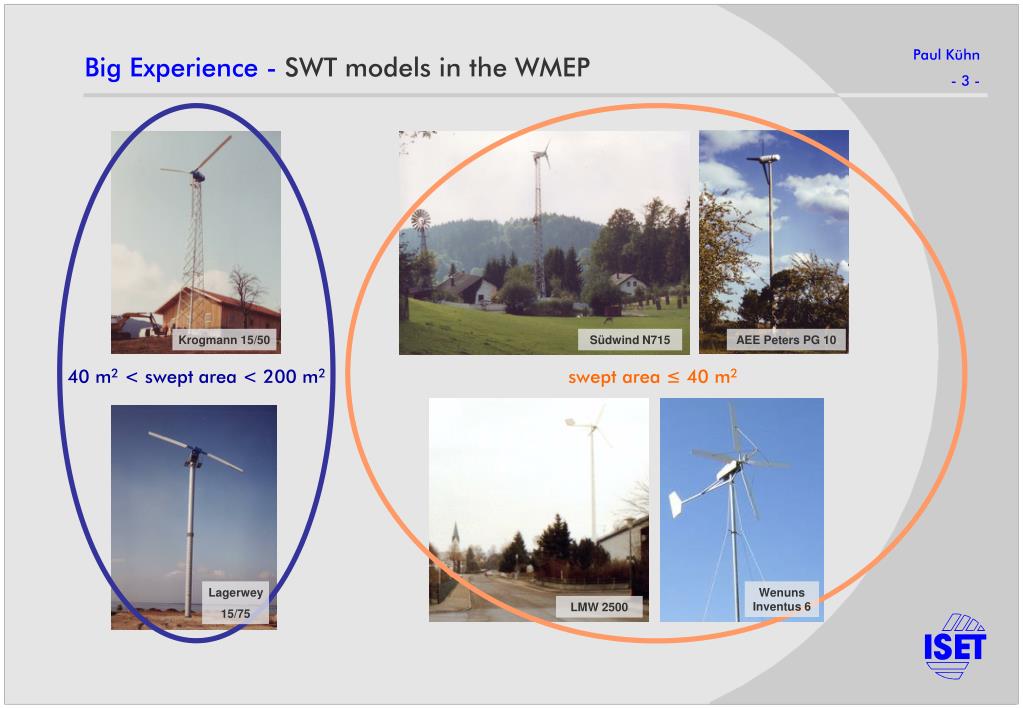The height and width of the screenshot is (708, 1023).
Task: Click the 'LMW 2500' caption label
Action: [599, 607]
